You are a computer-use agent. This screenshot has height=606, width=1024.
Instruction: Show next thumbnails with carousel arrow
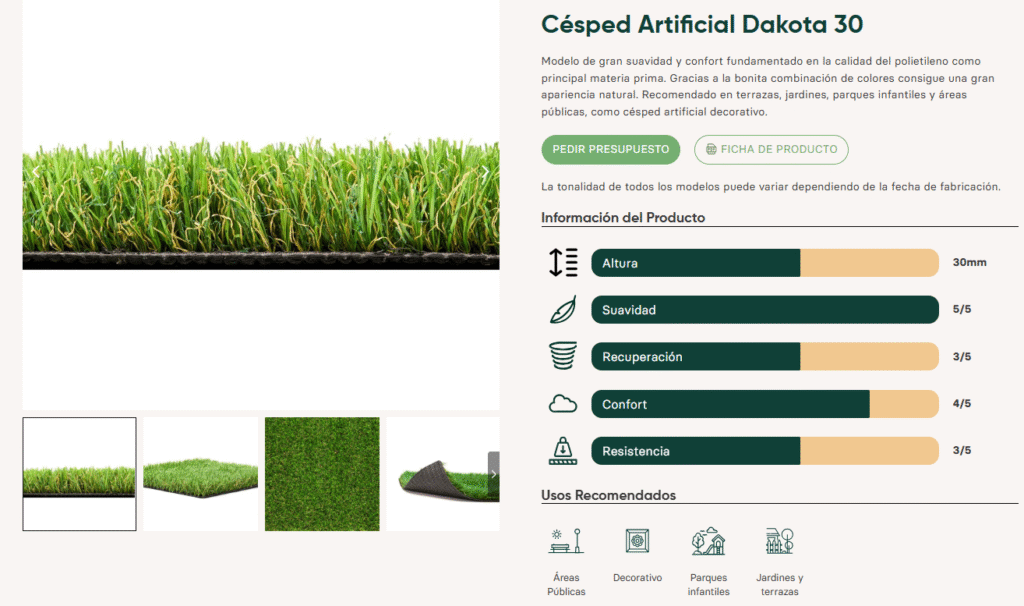click(493, 474)
